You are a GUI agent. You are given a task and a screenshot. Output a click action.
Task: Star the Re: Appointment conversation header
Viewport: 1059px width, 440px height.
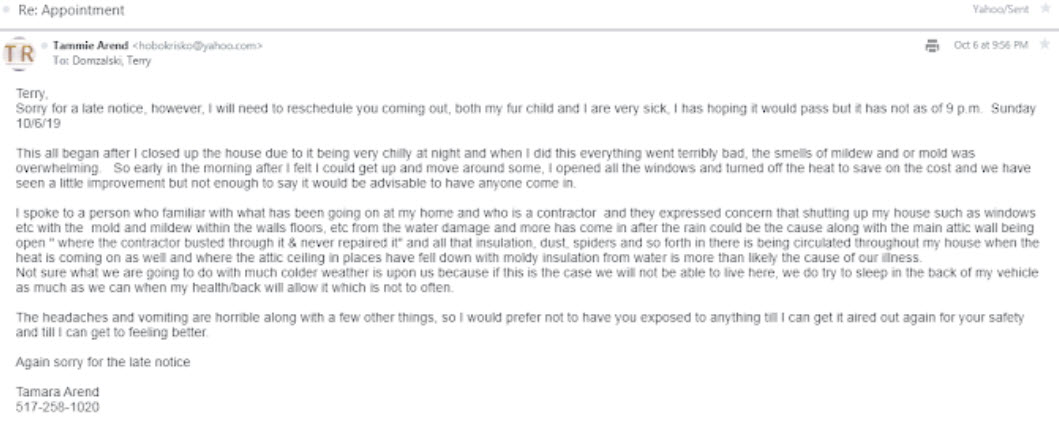pos(1045,9)
